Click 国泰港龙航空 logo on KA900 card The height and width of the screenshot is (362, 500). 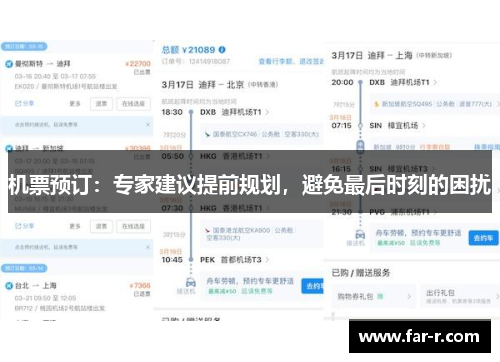point(207,230)
